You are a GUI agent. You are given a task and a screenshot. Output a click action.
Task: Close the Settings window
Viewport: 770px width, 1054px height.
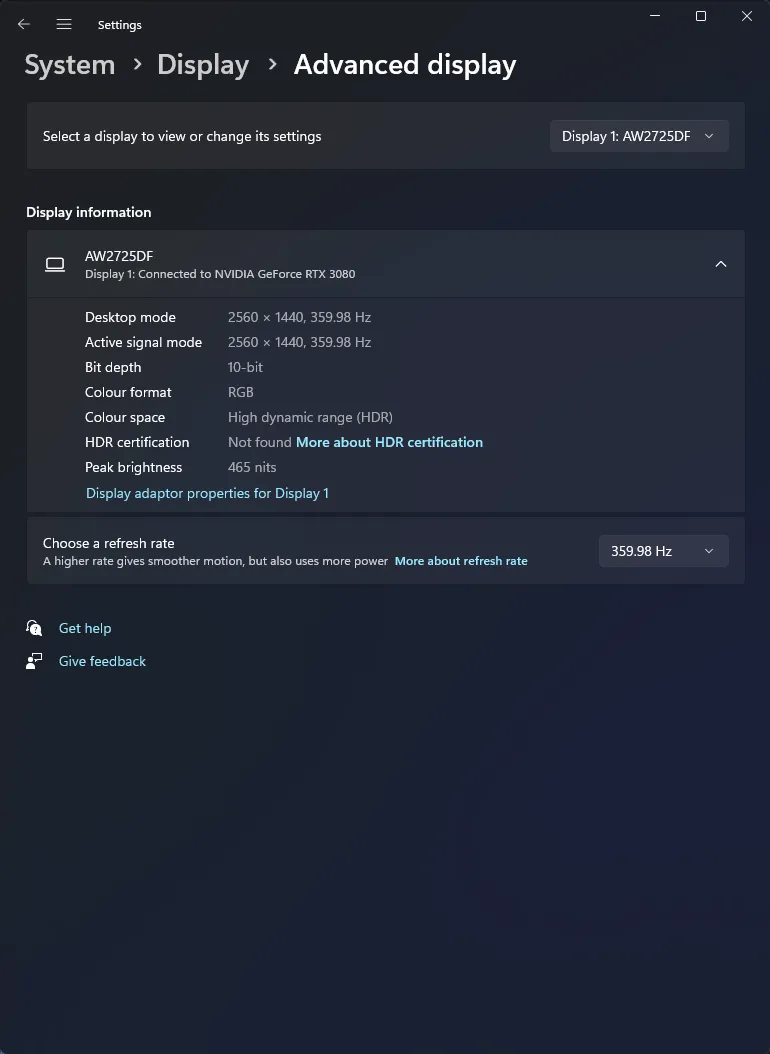pyautogui.click(x=746, y=16)
